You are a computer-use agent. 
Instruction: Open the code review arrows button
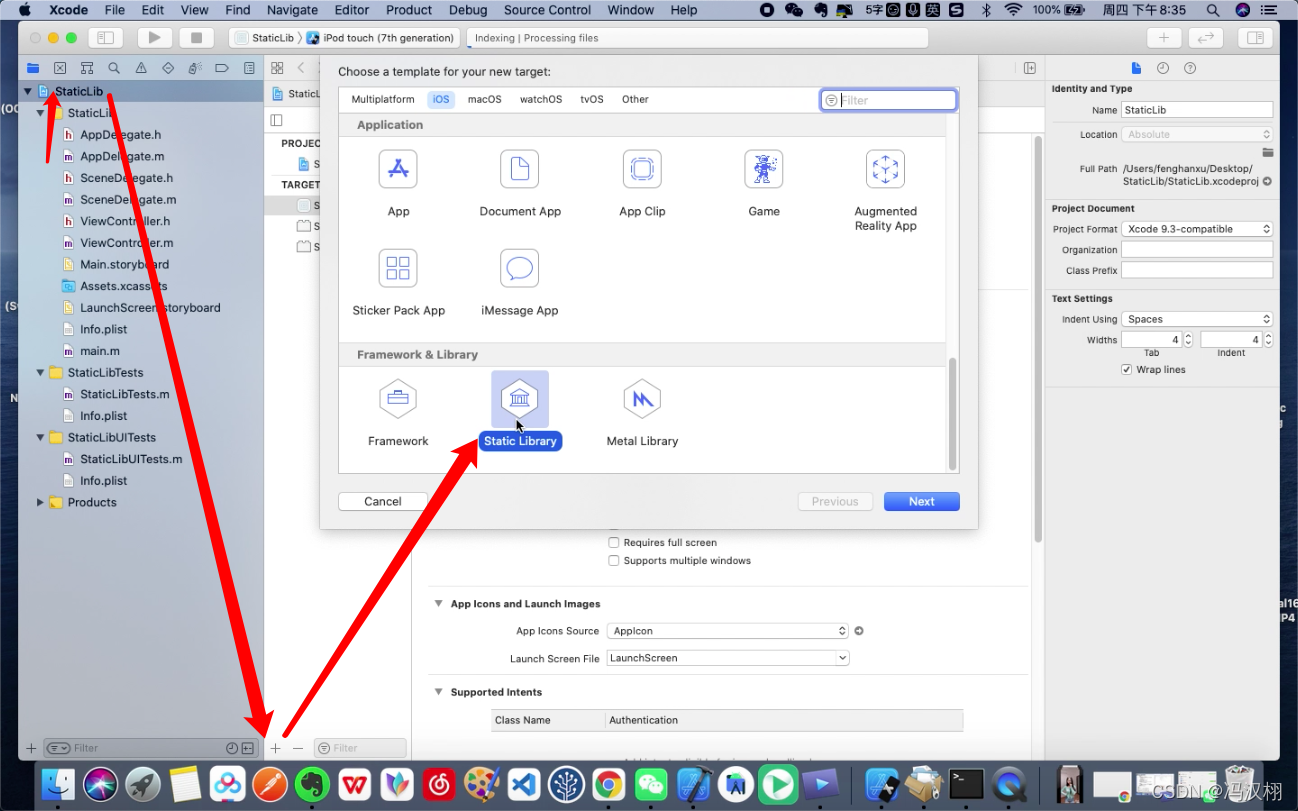point(1206,38)
